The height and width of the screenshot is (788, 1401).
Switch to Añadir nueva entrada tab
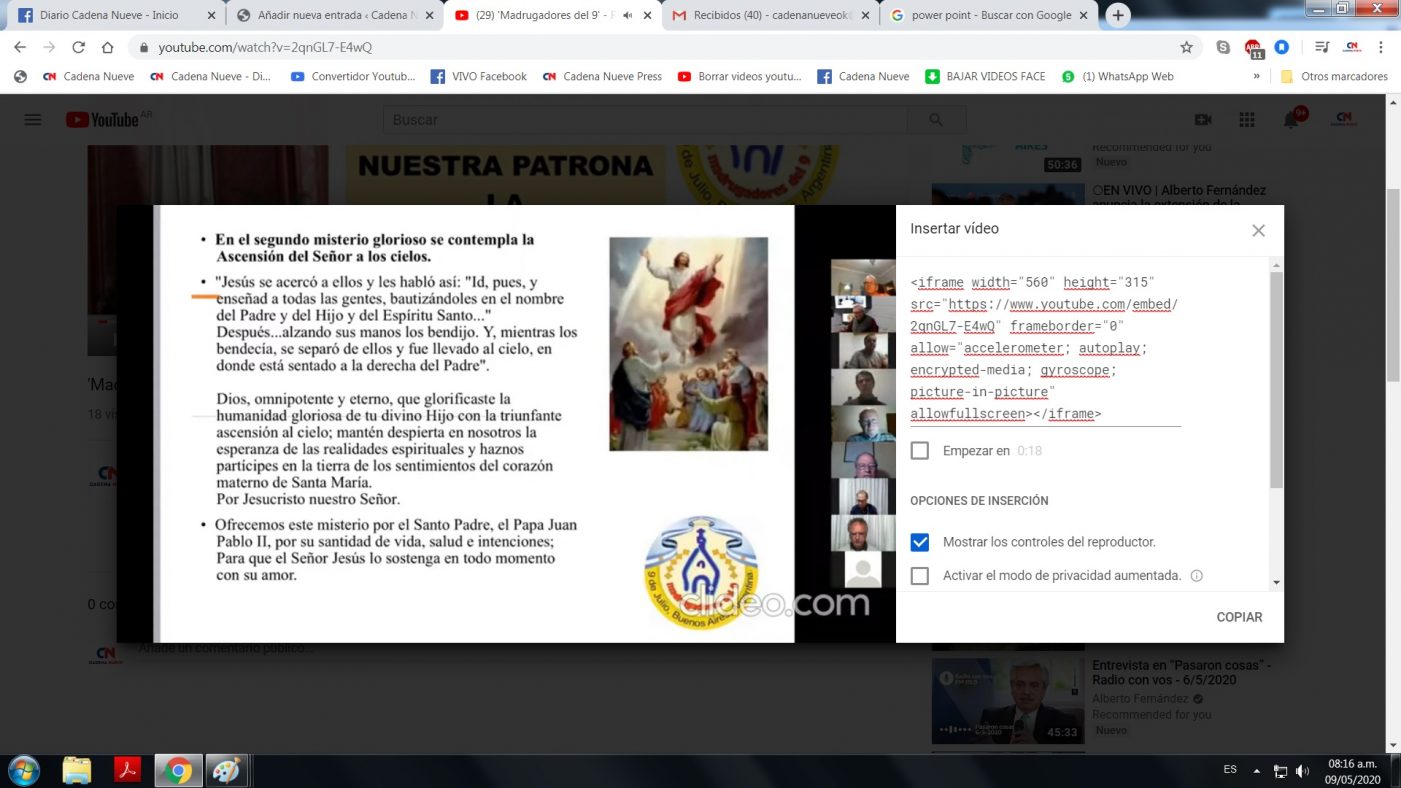point(335,15)
